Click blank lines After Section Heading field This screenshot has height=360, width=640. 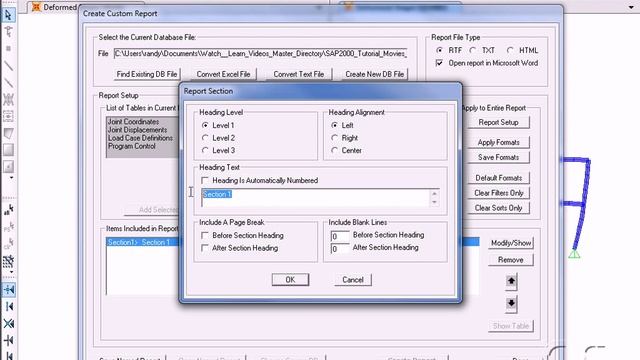pos(340,249)
